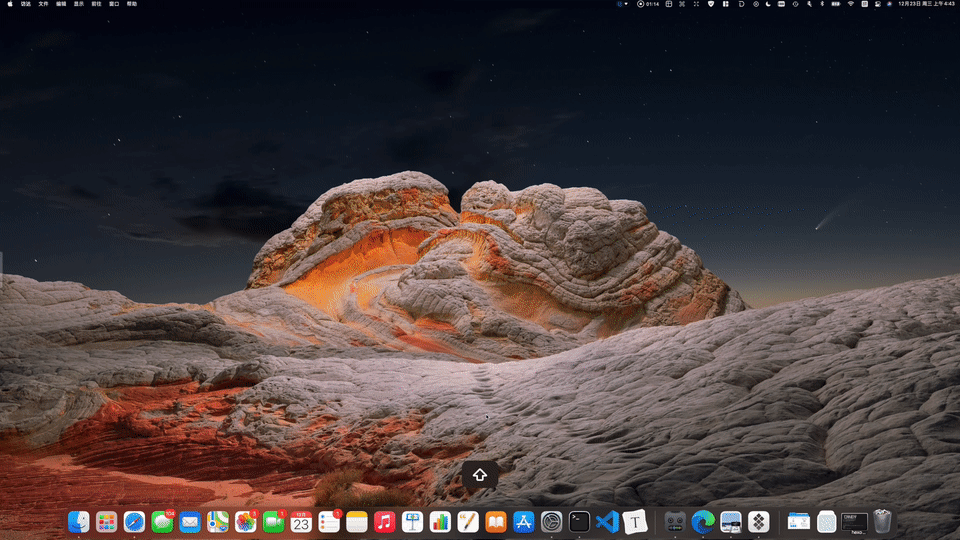Open Microsoft Edge in the dock

[703, 521]
